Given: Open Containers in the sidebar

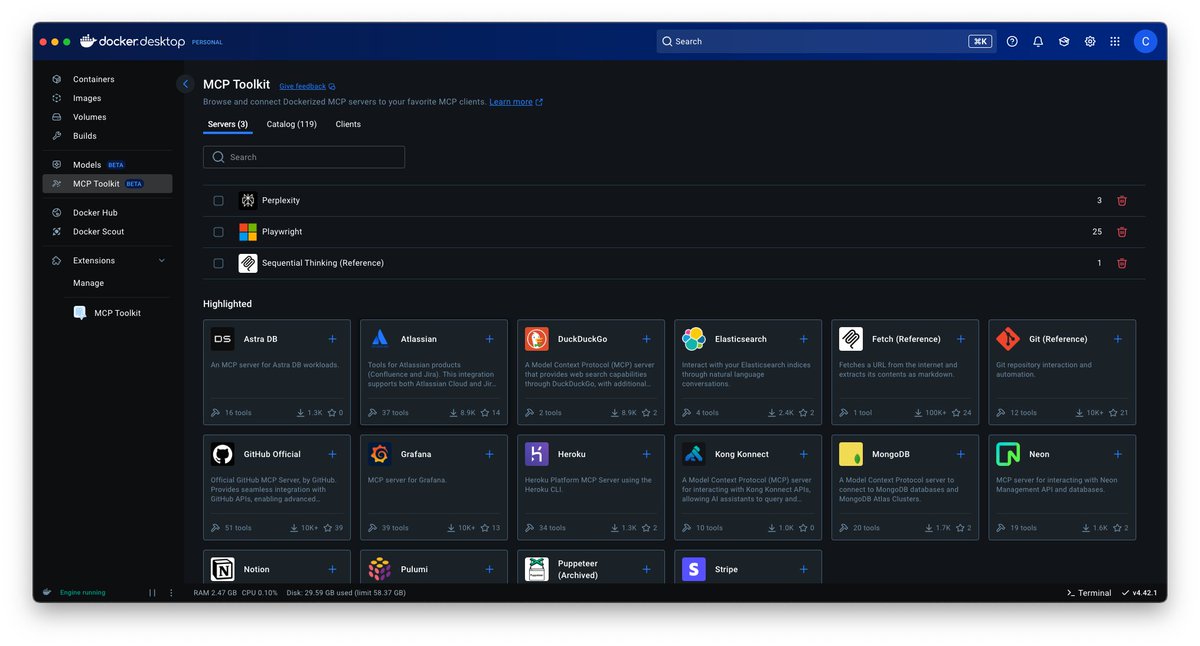Looking at the screenshot, I should coord(107,79).
